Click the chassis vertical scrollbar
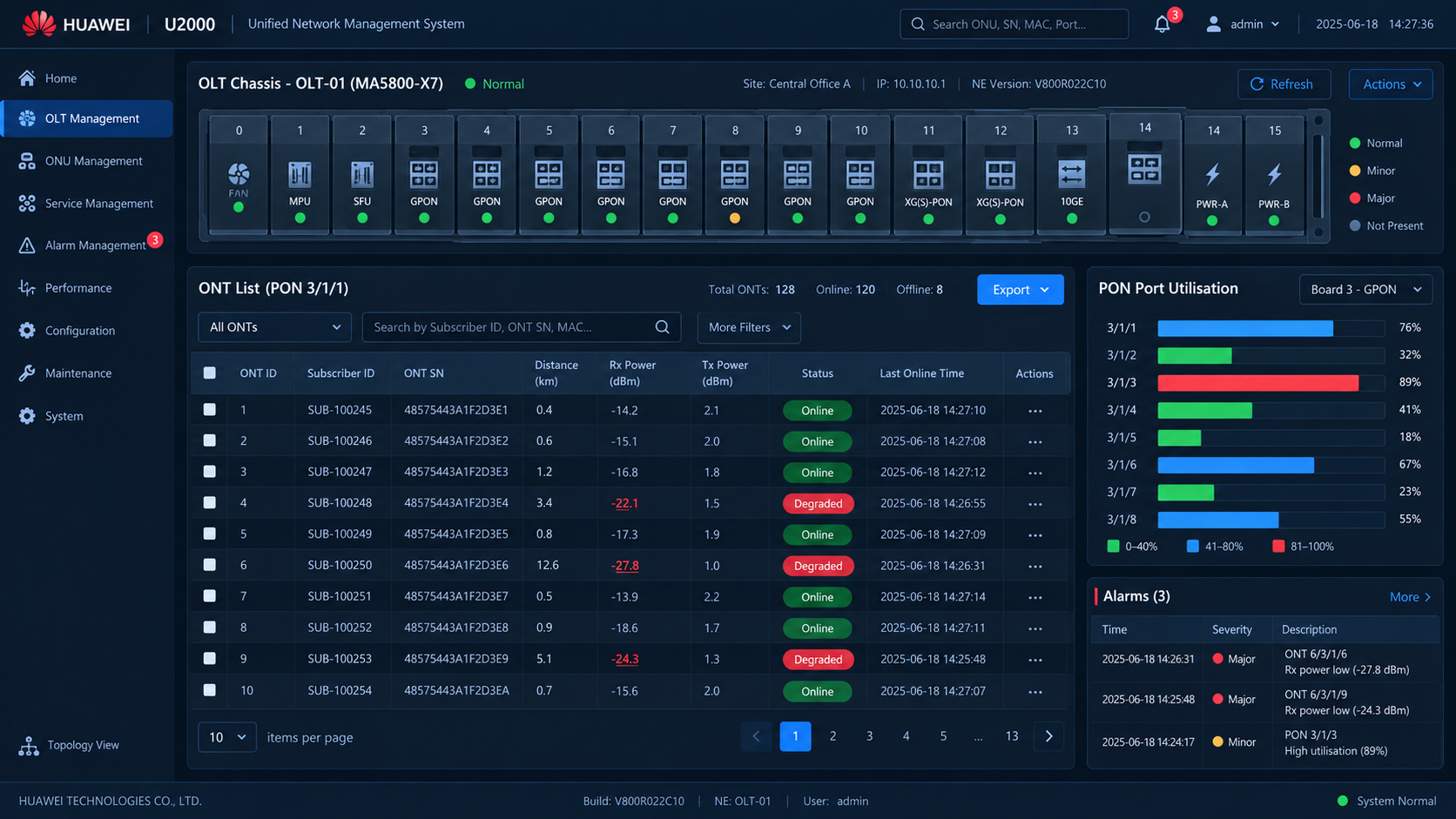 pos(1318,175)
